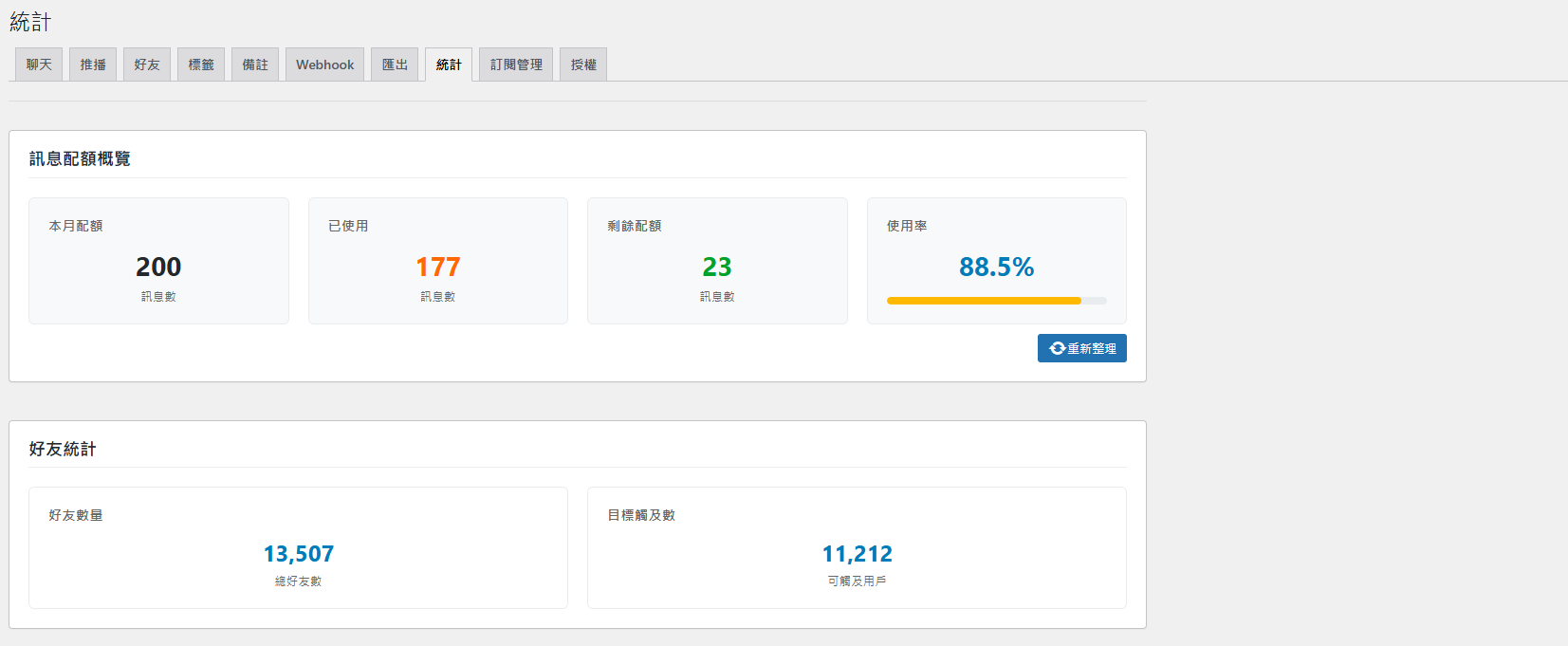Click the 使用率 progress bar
Viewport: 1568px width, 646px height.
[997, 301]
